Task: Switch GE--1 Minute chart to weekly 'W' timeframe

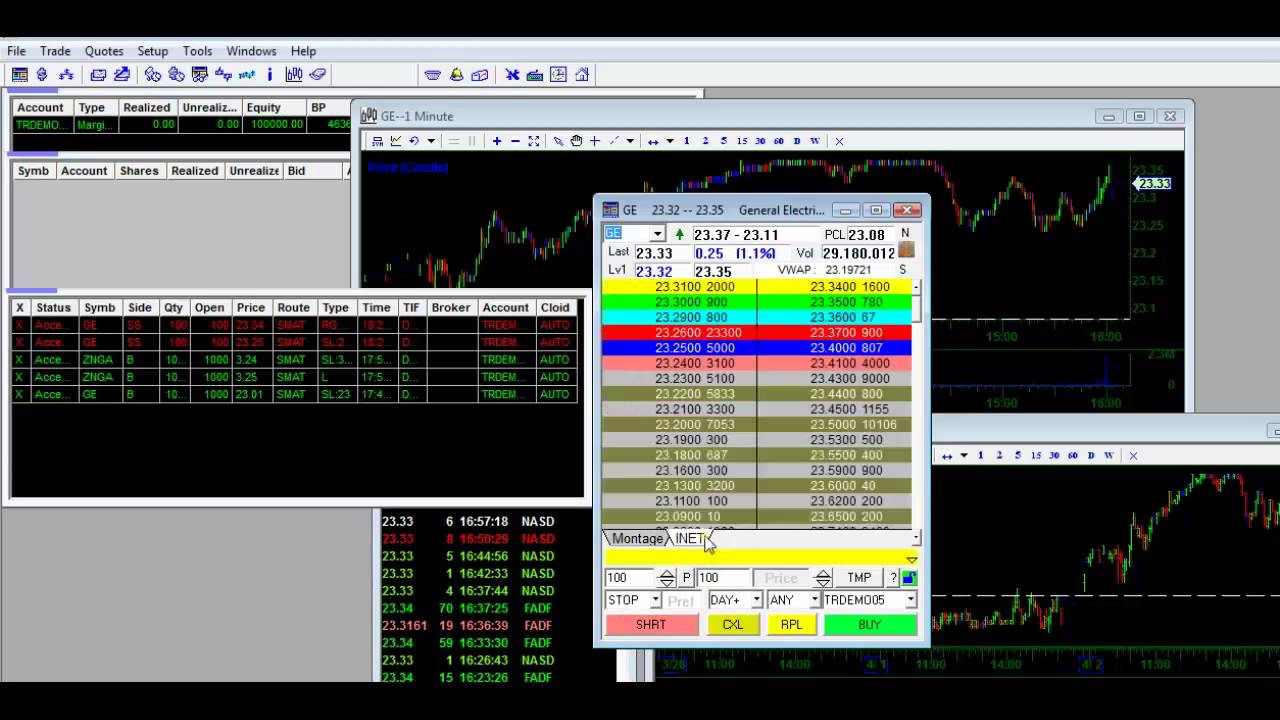Action: coord(815,141)
